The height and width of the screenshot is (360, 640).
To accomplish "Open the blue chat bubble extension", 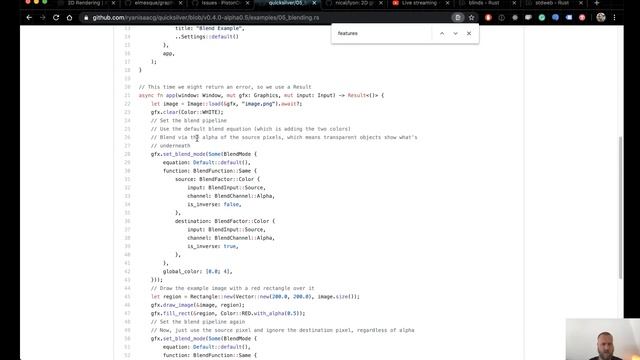I will click(x=555, y=18).
